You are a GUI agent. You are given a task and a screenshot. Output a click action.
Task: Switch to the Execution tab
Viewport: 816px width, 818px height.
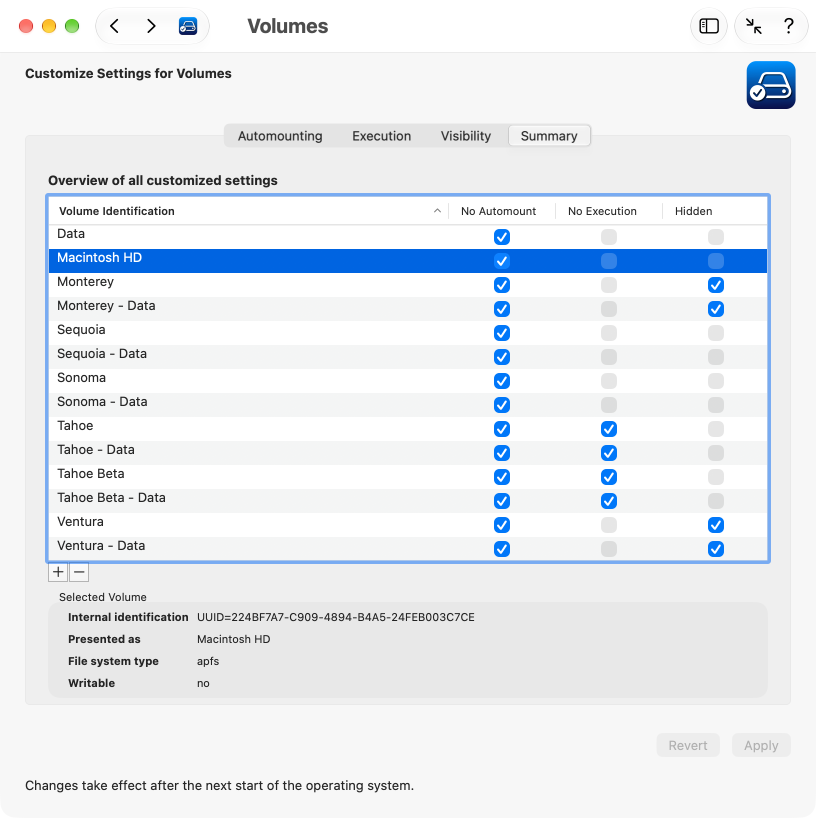(x=381, y=136)
